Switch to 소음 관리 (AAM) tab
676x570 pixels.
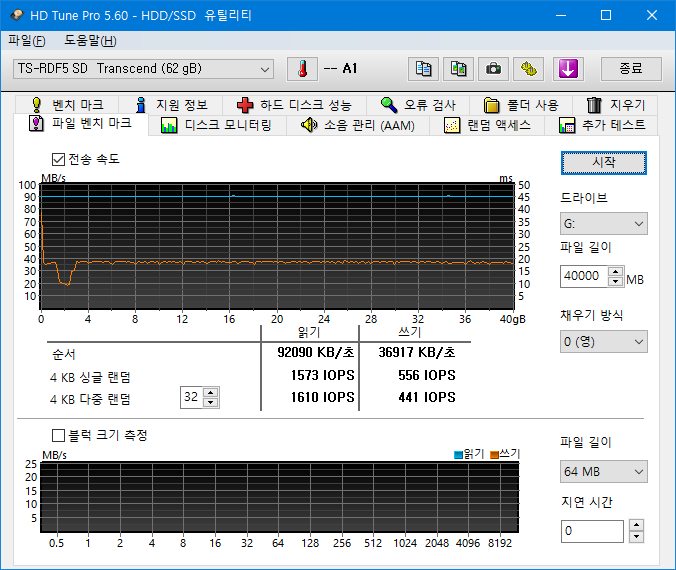[x=358, y=125]
